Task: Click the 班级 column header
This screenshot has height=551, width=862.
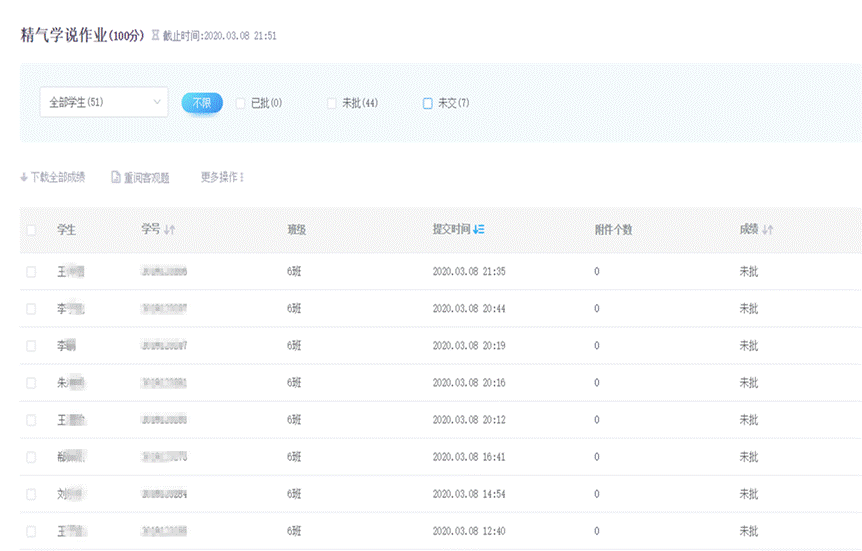Action: (296, 230)
